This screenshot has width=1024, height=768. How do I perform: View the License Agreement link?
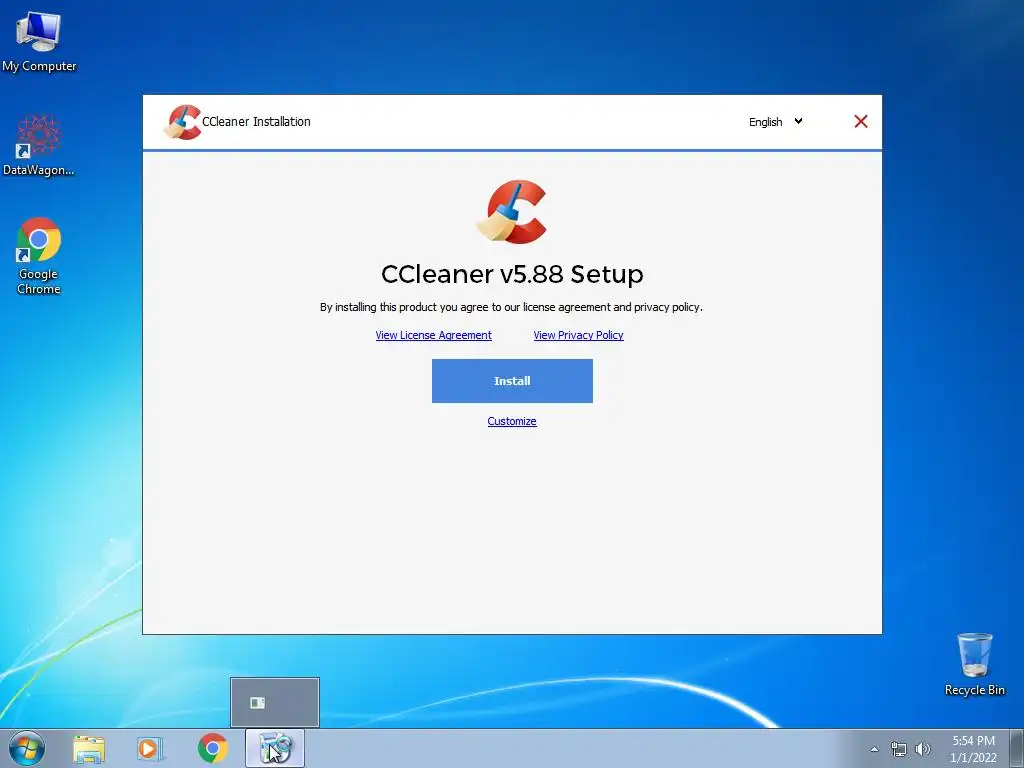tap(434, 335)
